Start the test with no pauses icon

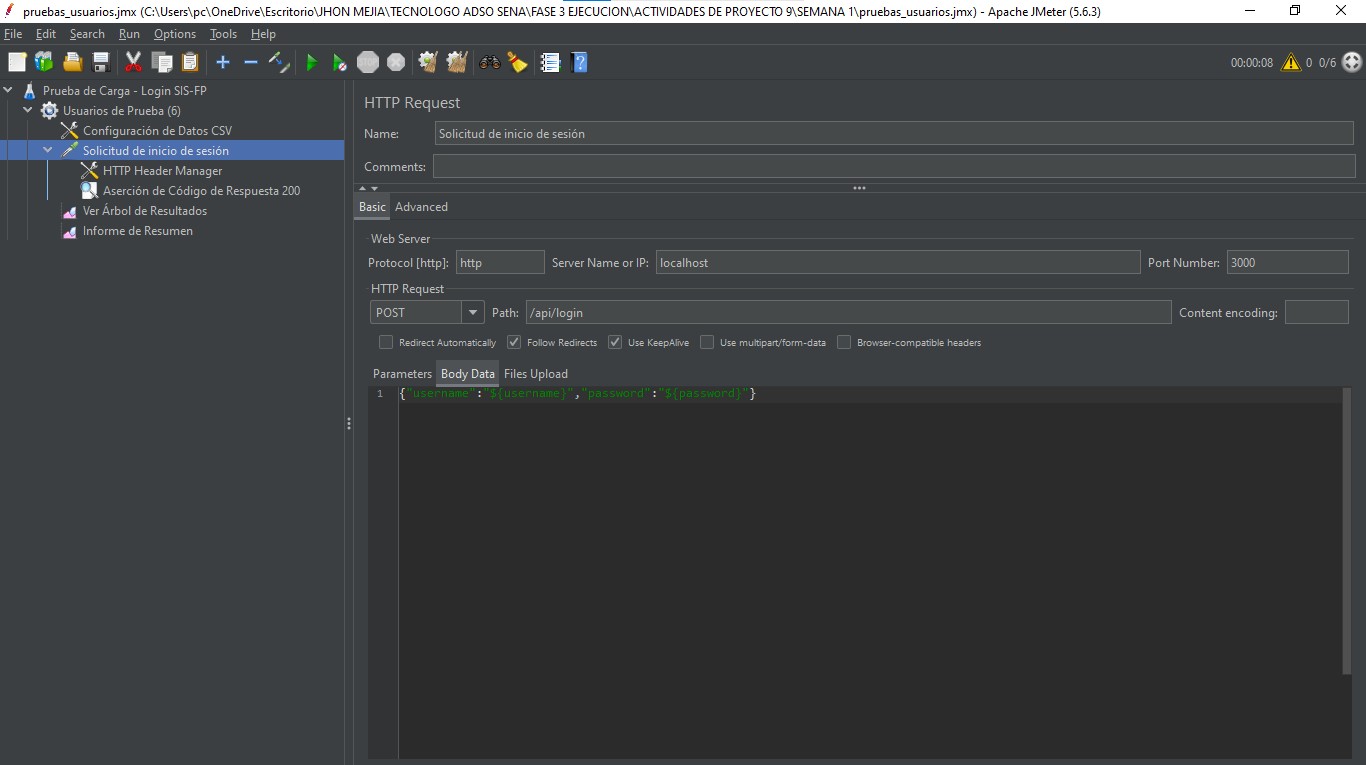pyautogui.click(x=340, y=62)
